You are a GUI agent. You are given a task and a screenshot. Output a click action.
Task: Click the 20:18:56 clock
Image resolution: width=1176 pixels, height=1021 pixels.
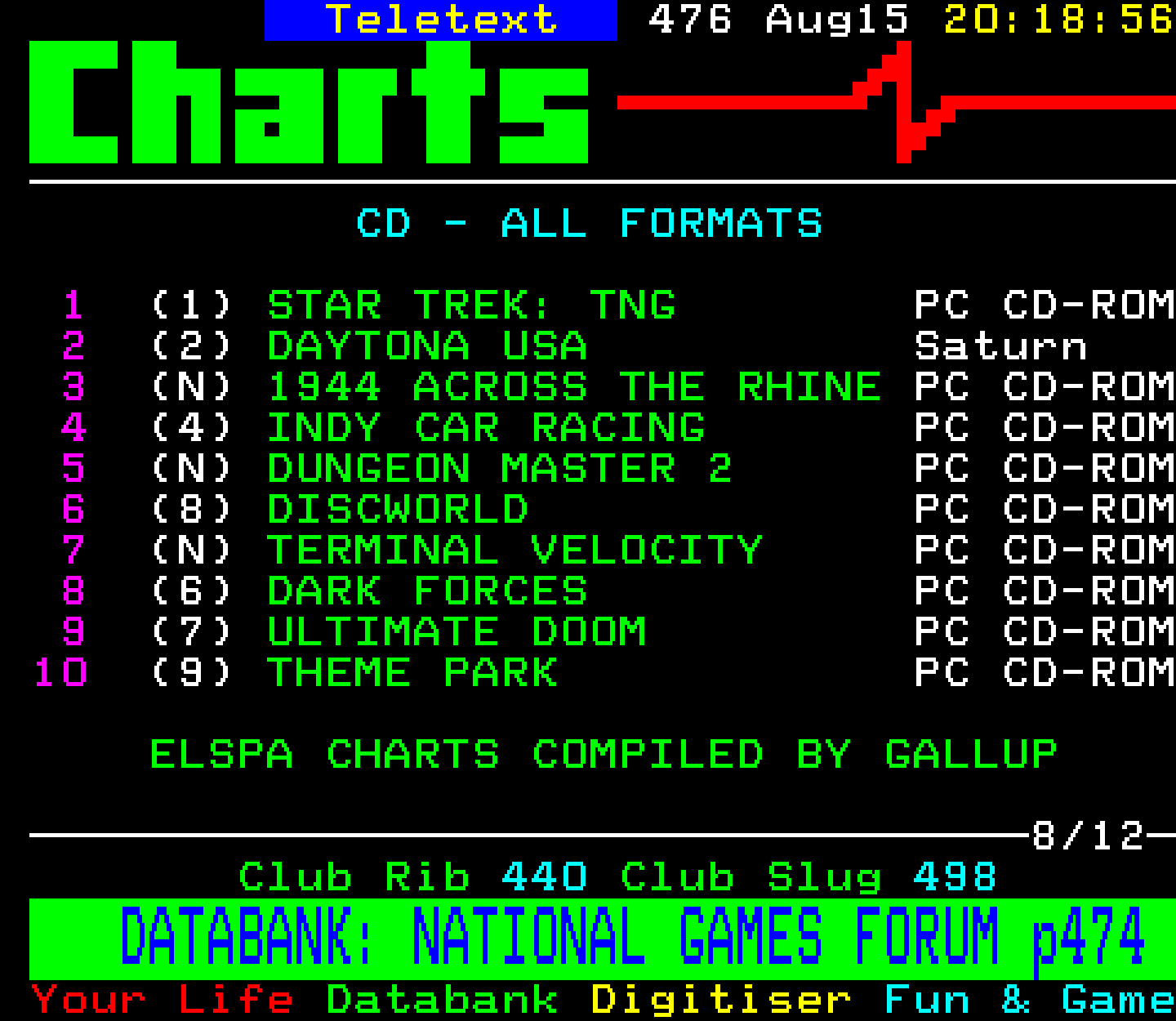coord(1059,20)
